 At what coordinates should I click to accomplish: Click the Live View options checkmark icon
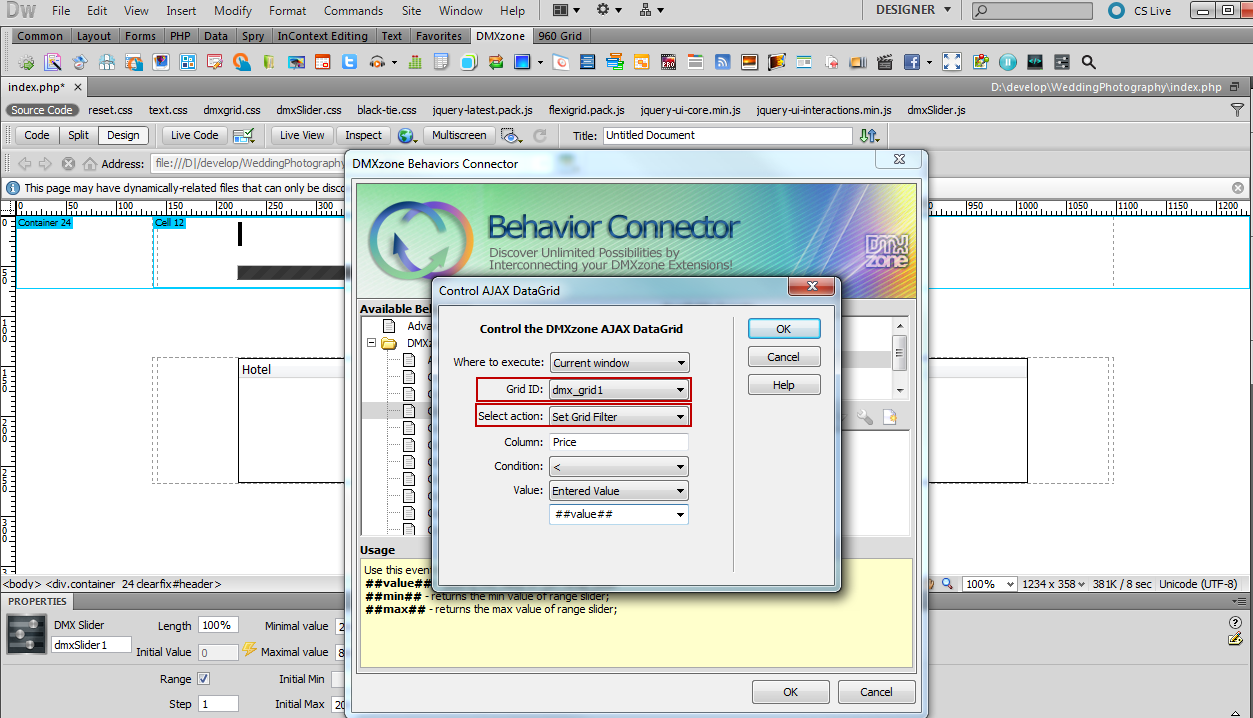point(243,135)
